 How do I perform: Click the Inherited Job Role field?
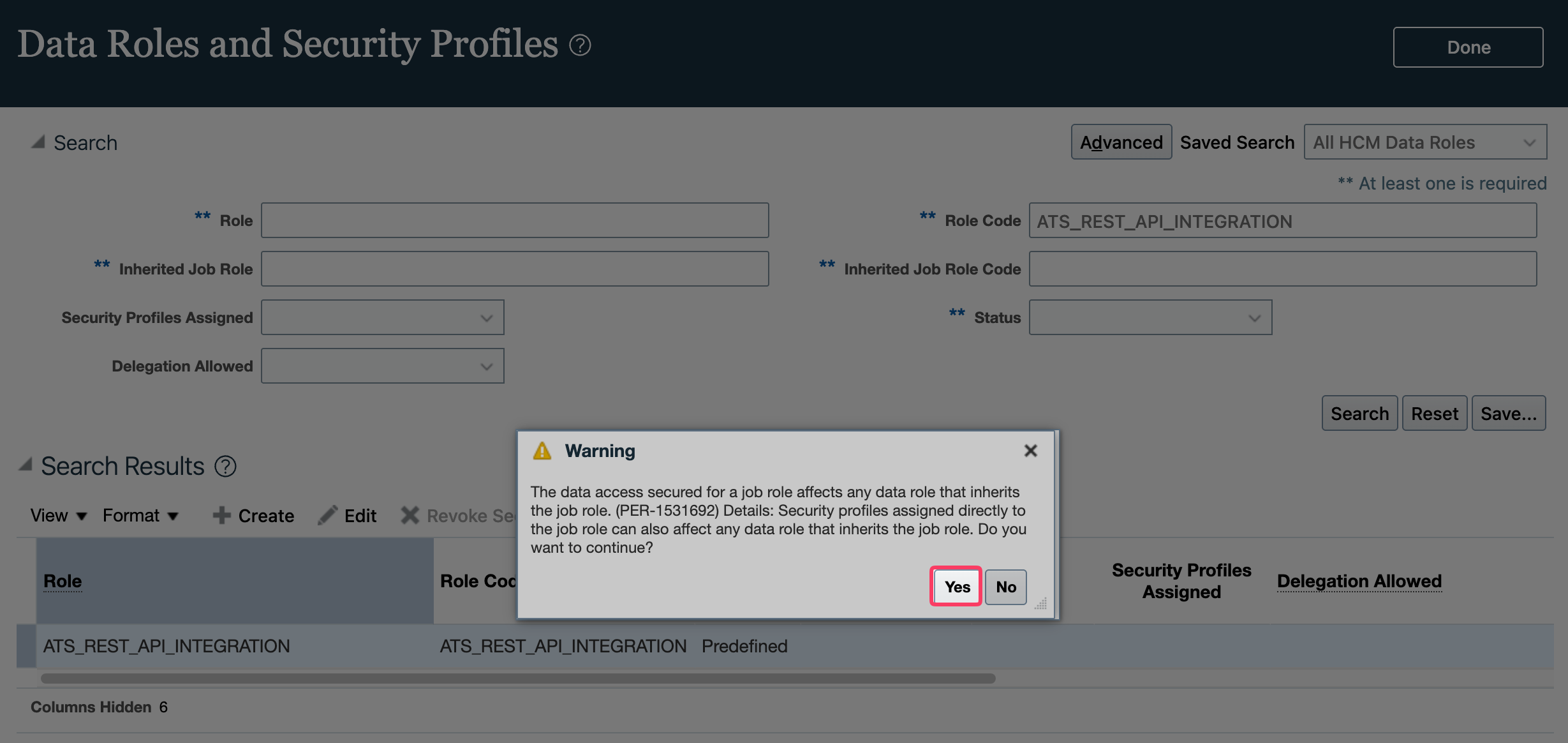click(515, 269)
